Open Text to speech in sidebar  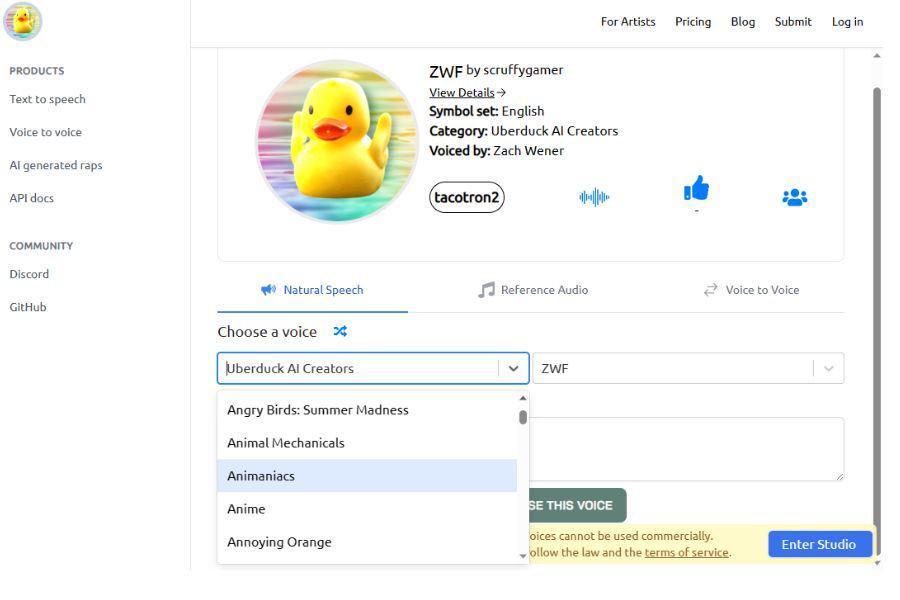[48, 99]
